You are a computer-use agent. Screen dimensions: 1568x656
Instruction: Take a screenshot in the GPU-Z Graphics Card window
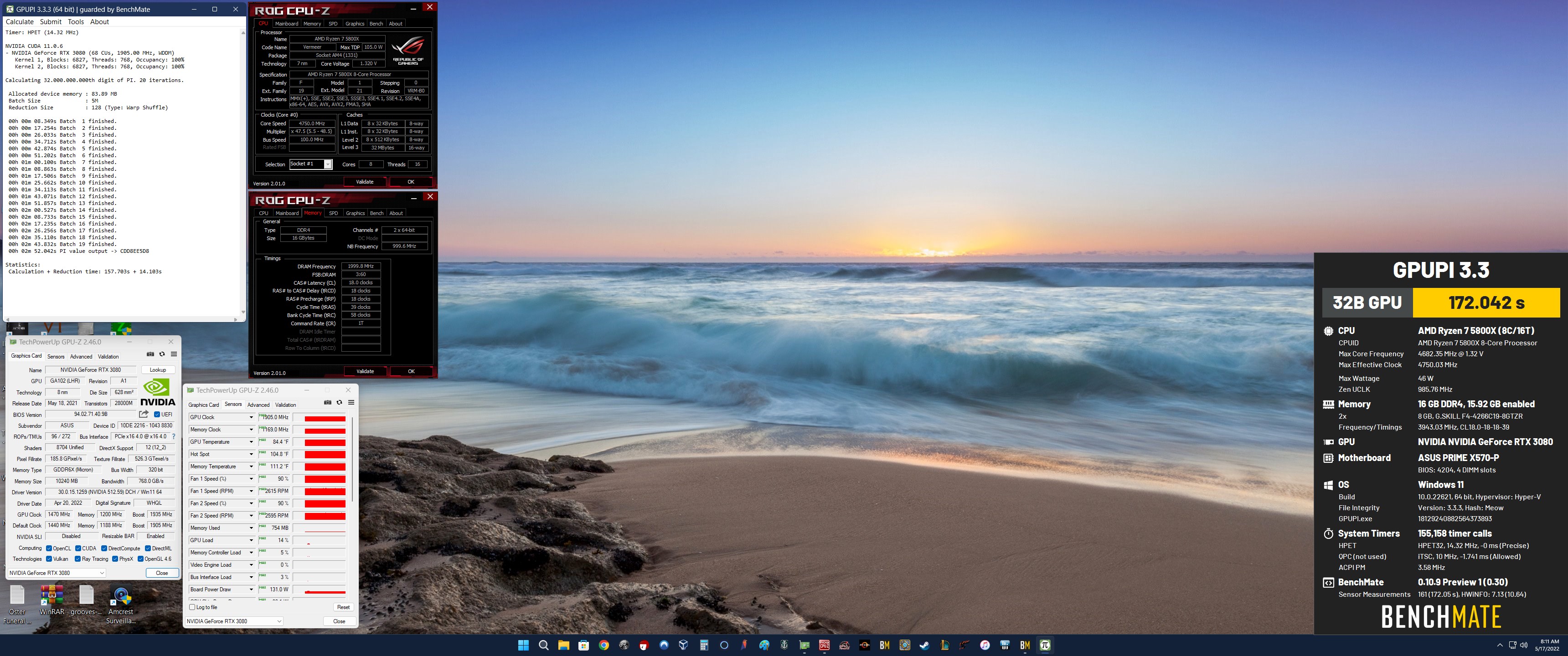click(x=150, y=354)
